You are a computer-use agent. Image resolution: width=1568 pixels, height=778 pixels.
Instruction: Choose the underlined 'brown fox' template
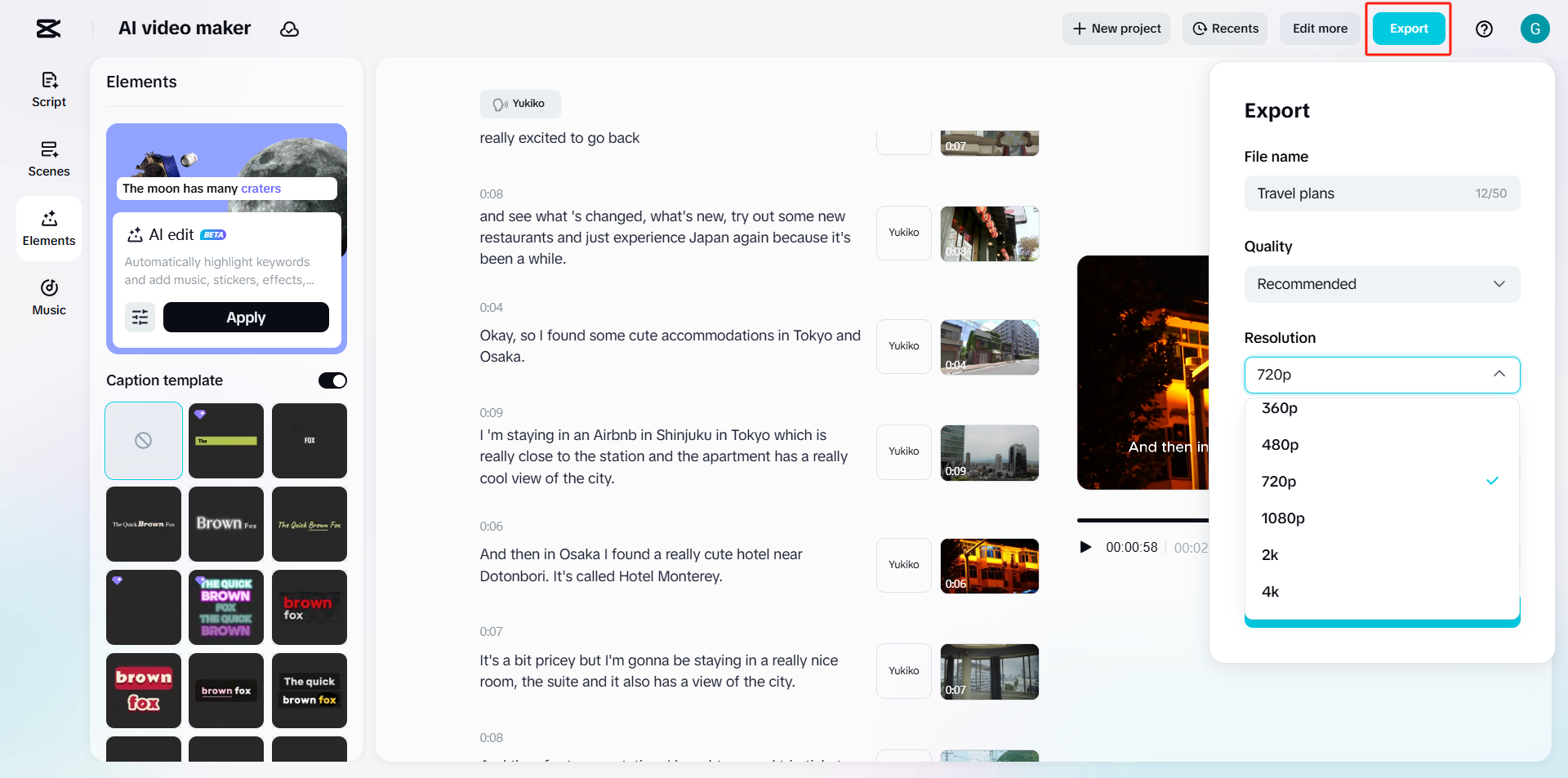(226, 691)
